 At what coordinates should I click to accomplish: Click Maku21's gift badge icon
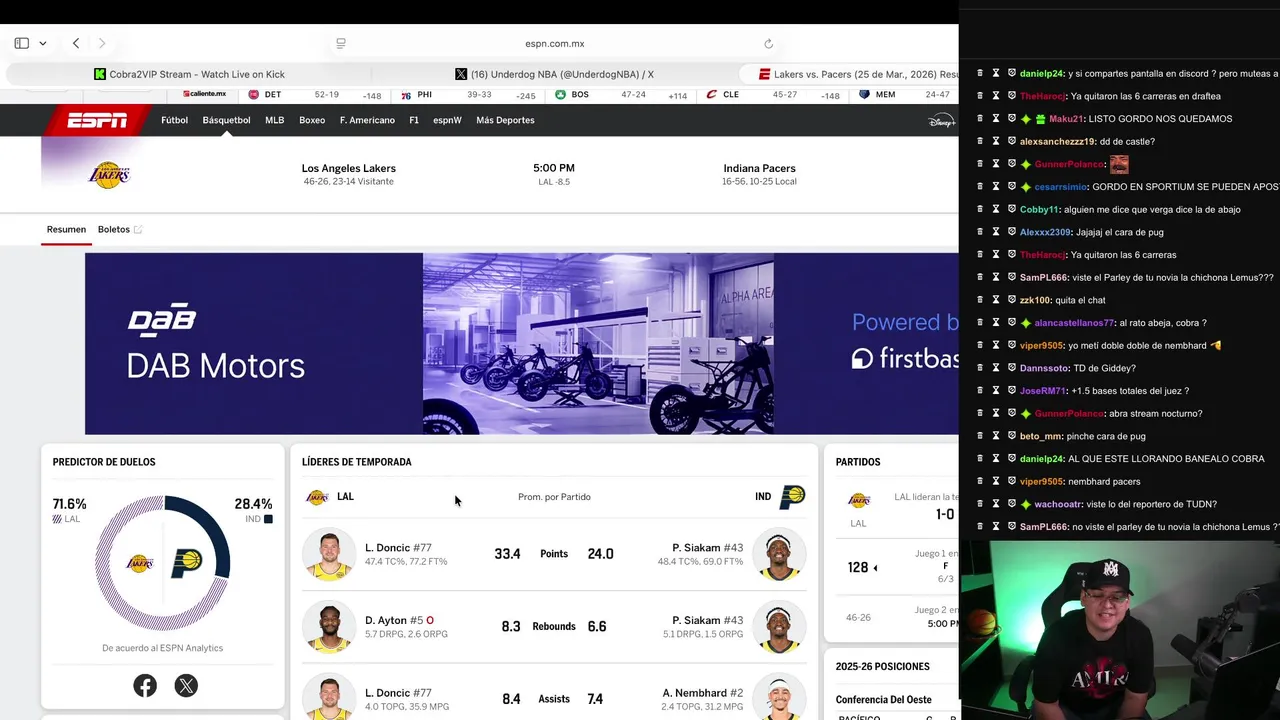click(x=1040, y=119)
